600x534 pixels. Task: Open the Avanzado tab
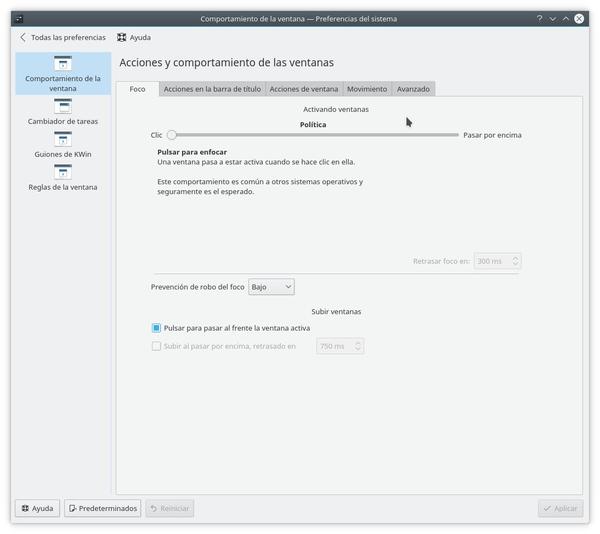[x=413, y=89]
